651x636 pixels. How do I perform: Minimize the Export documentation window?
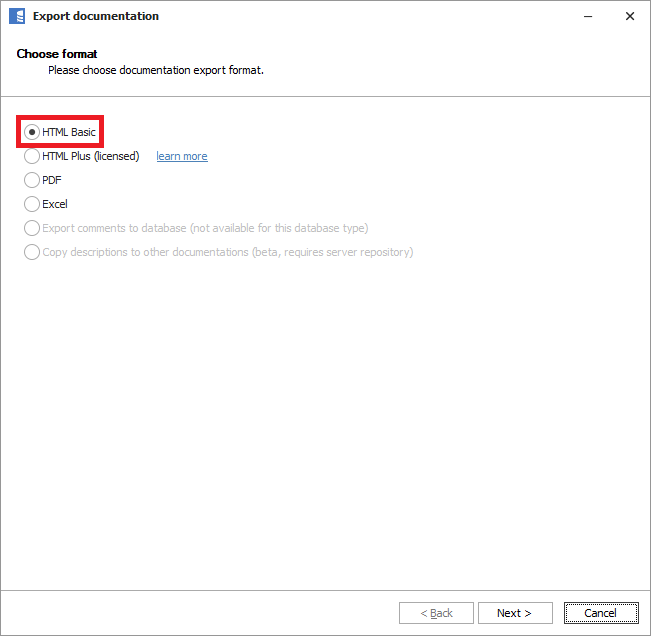[584, 16]
